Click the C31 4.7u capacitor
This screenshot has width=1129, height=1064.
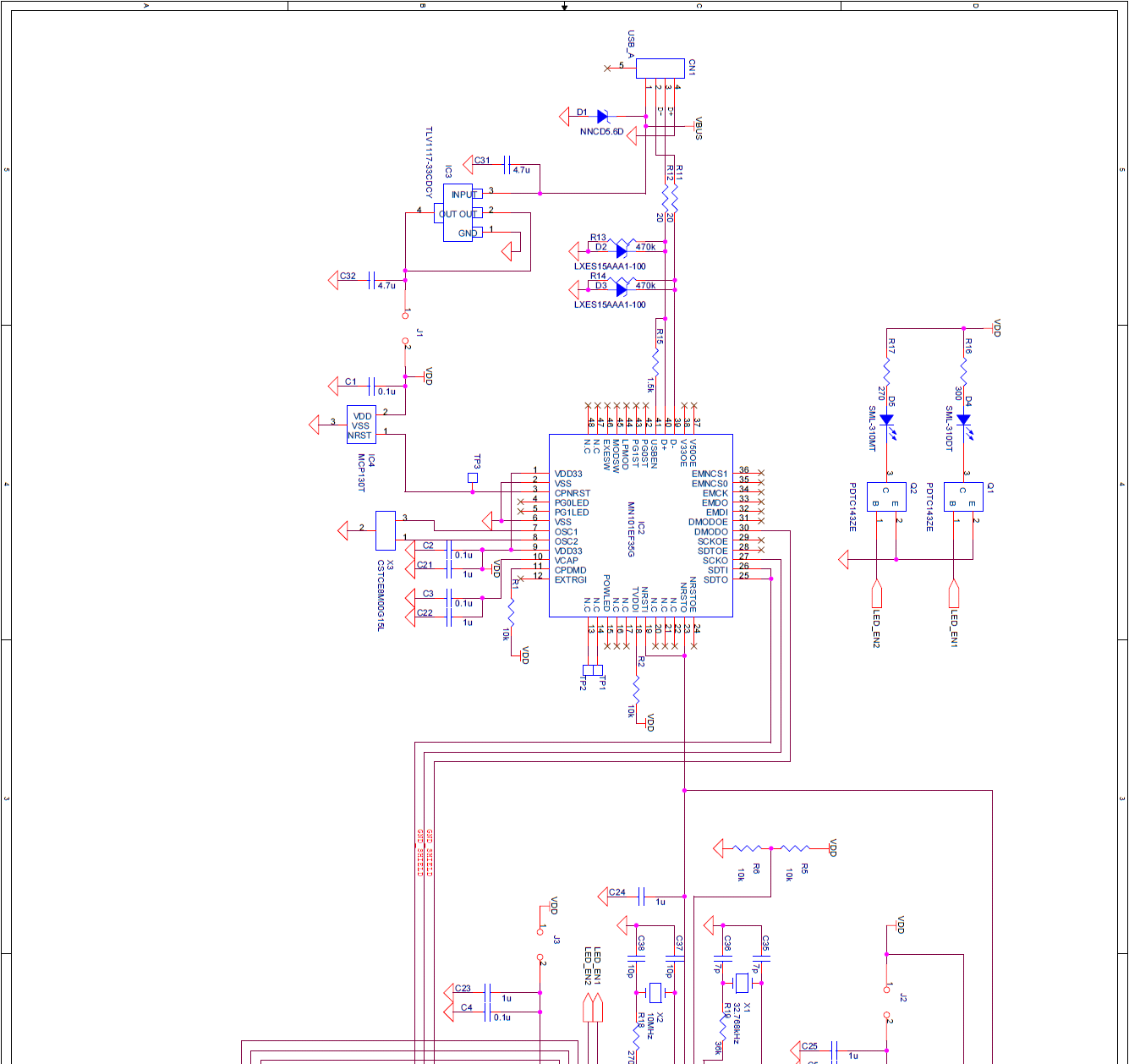tap(507, 164)
